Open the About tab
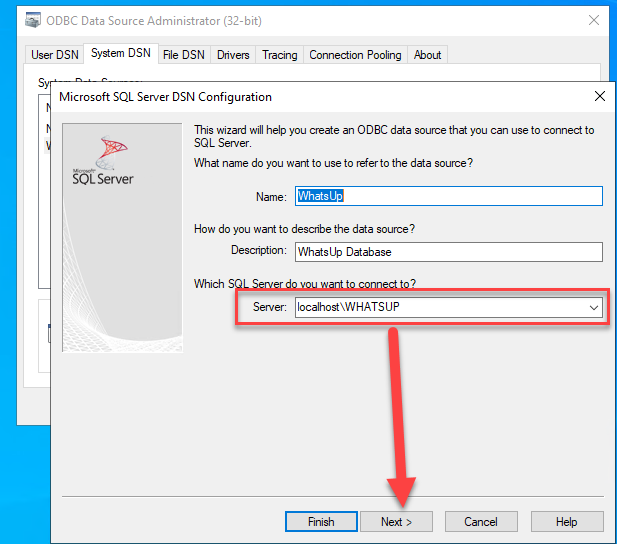The width and height of the screenshot is (617, 544). click(x=427, y=55)
